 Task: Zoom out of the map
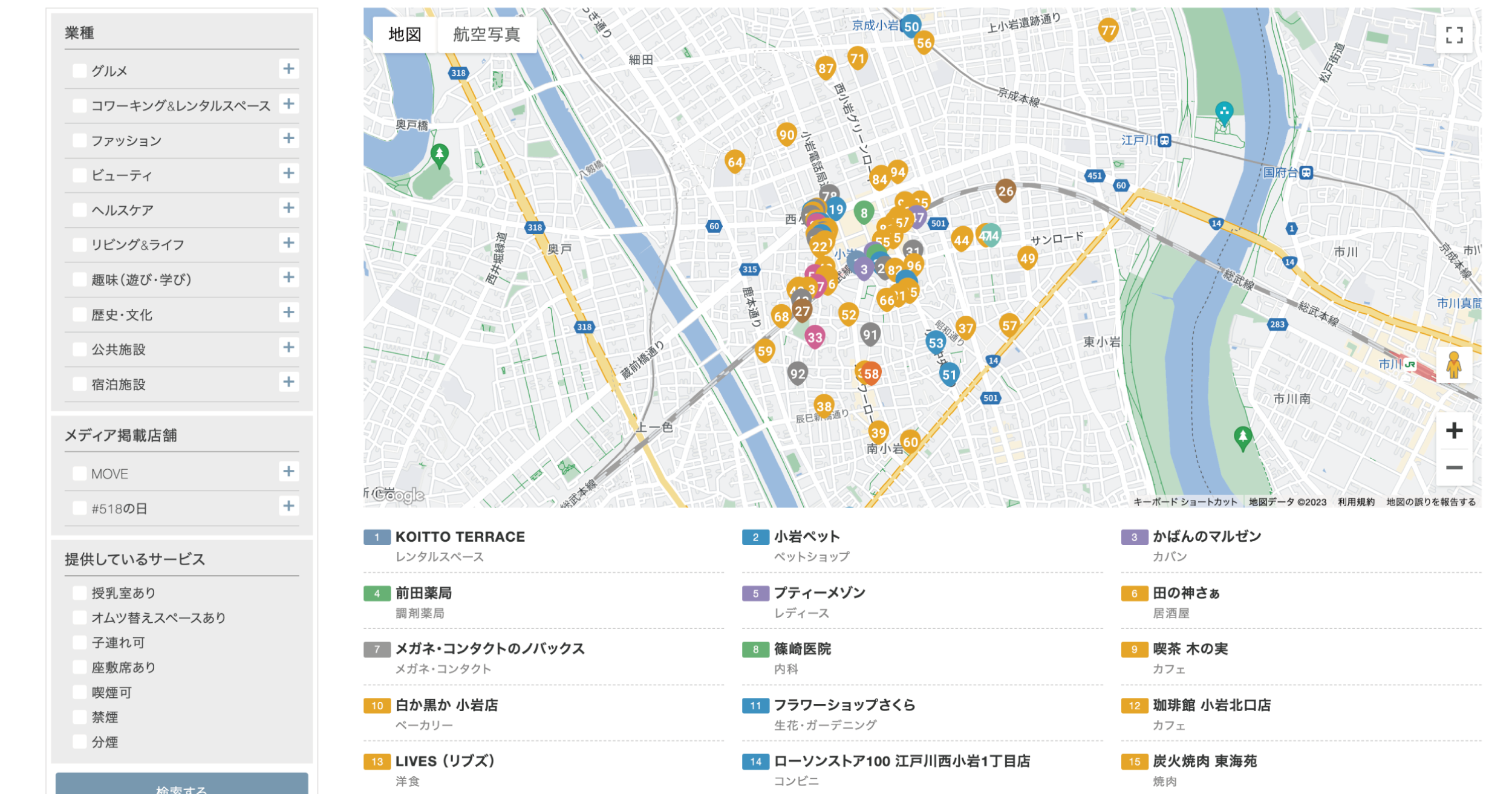coord(1453,467)
